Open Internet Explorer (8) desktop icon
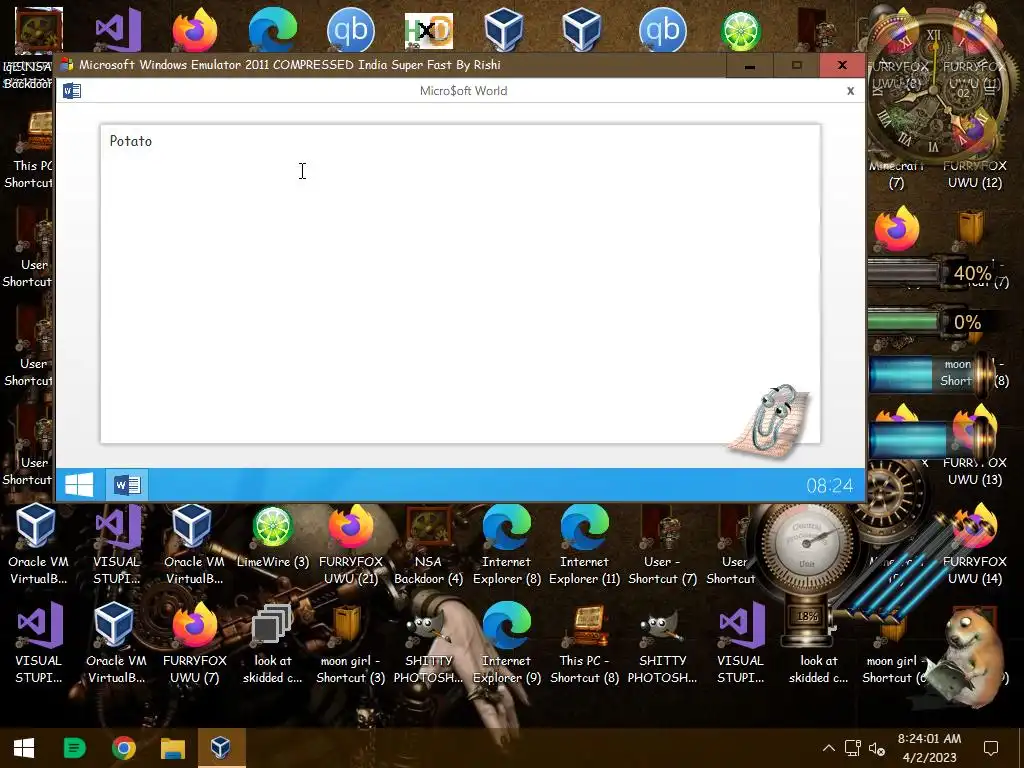 [x=506, y=545]
